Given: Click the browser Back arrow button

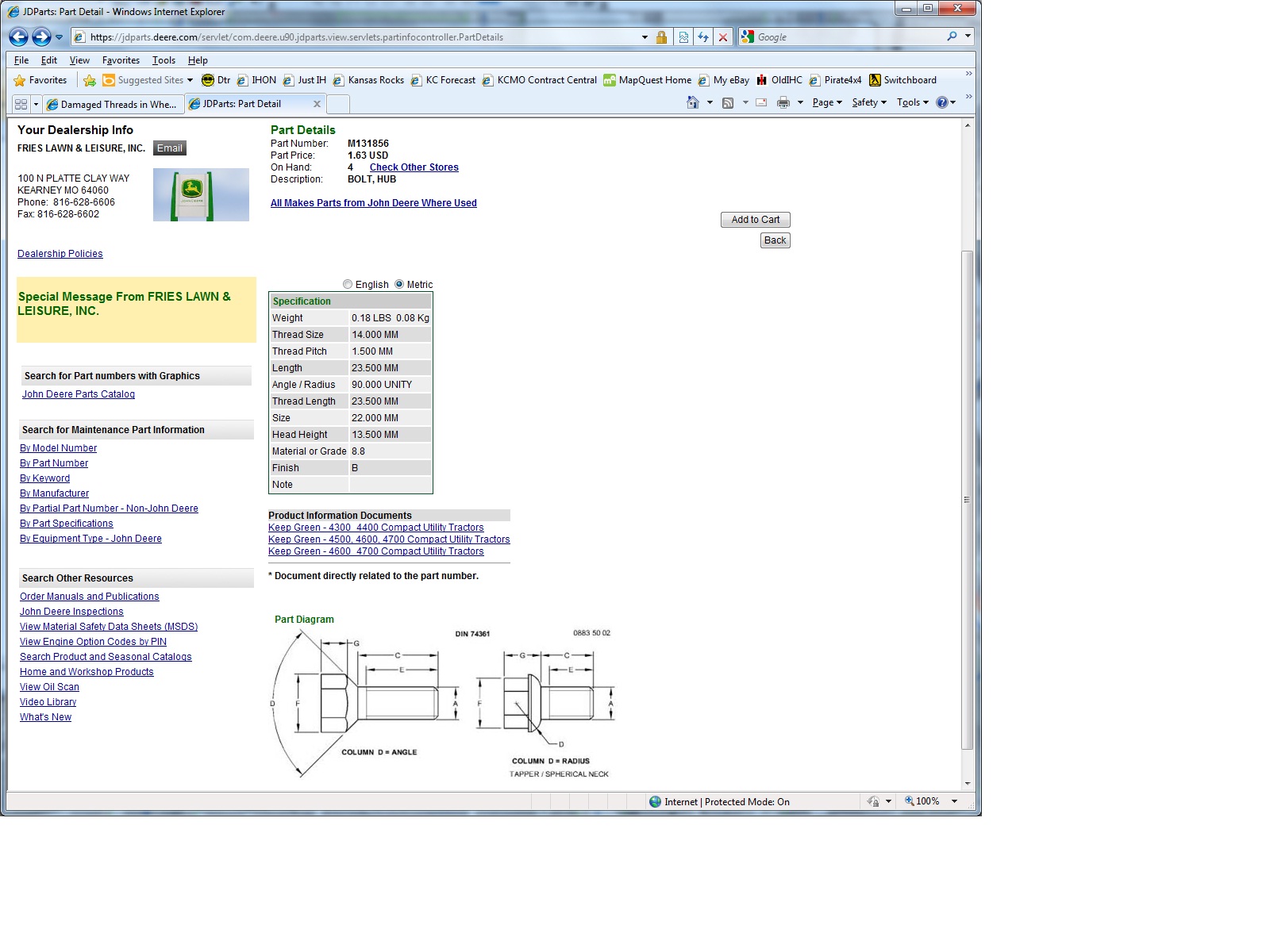Looking at the screenshot, I should click(x=19, y=36).
